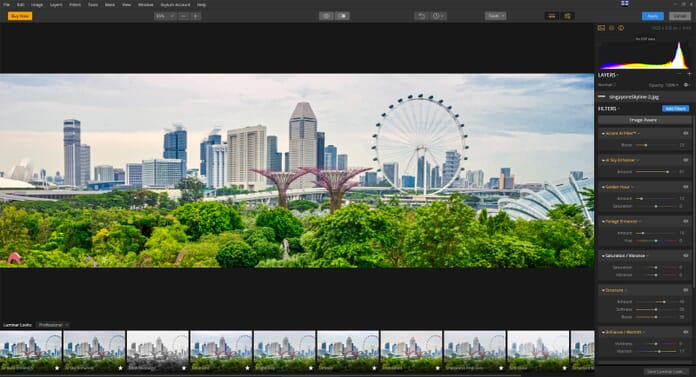
Task: Click the eye quick preview icon
Action: (x=326, y=16)
